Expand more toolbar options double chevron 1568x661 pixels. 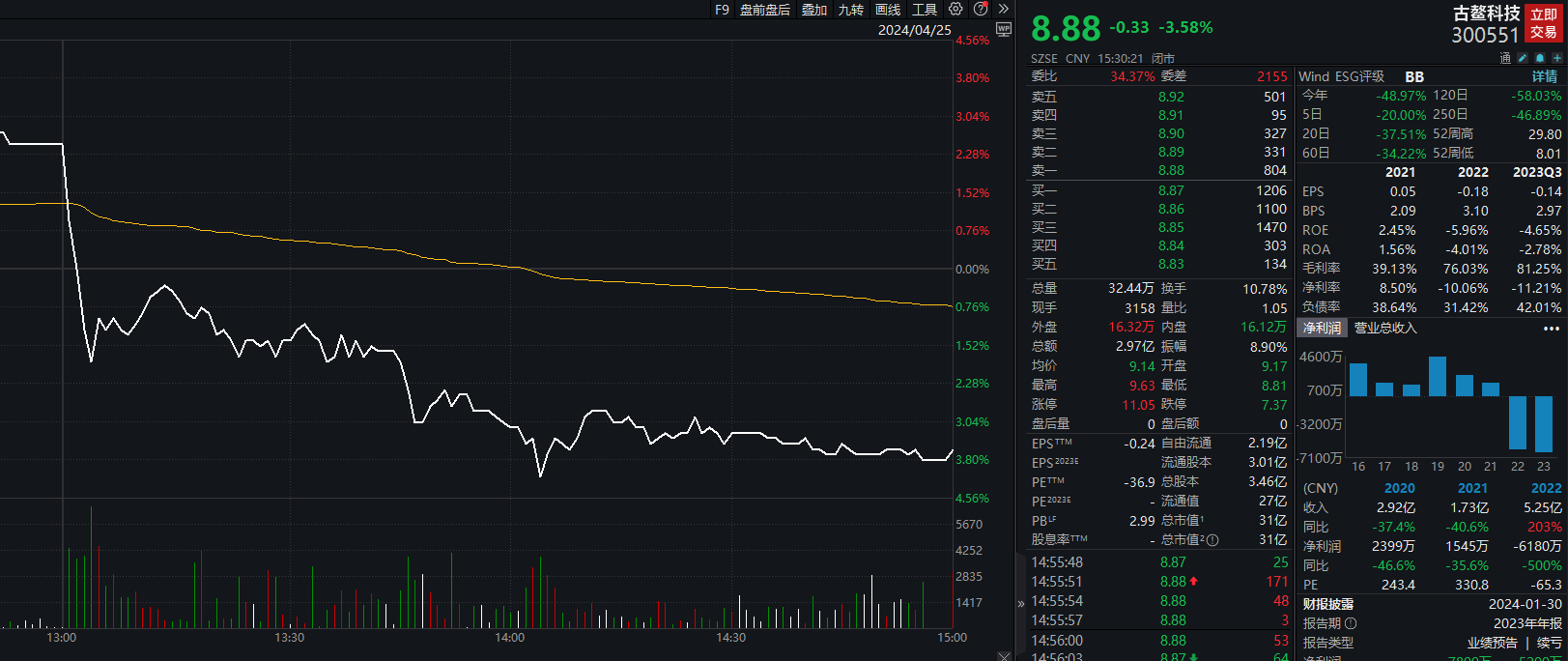pos(1004,9)
